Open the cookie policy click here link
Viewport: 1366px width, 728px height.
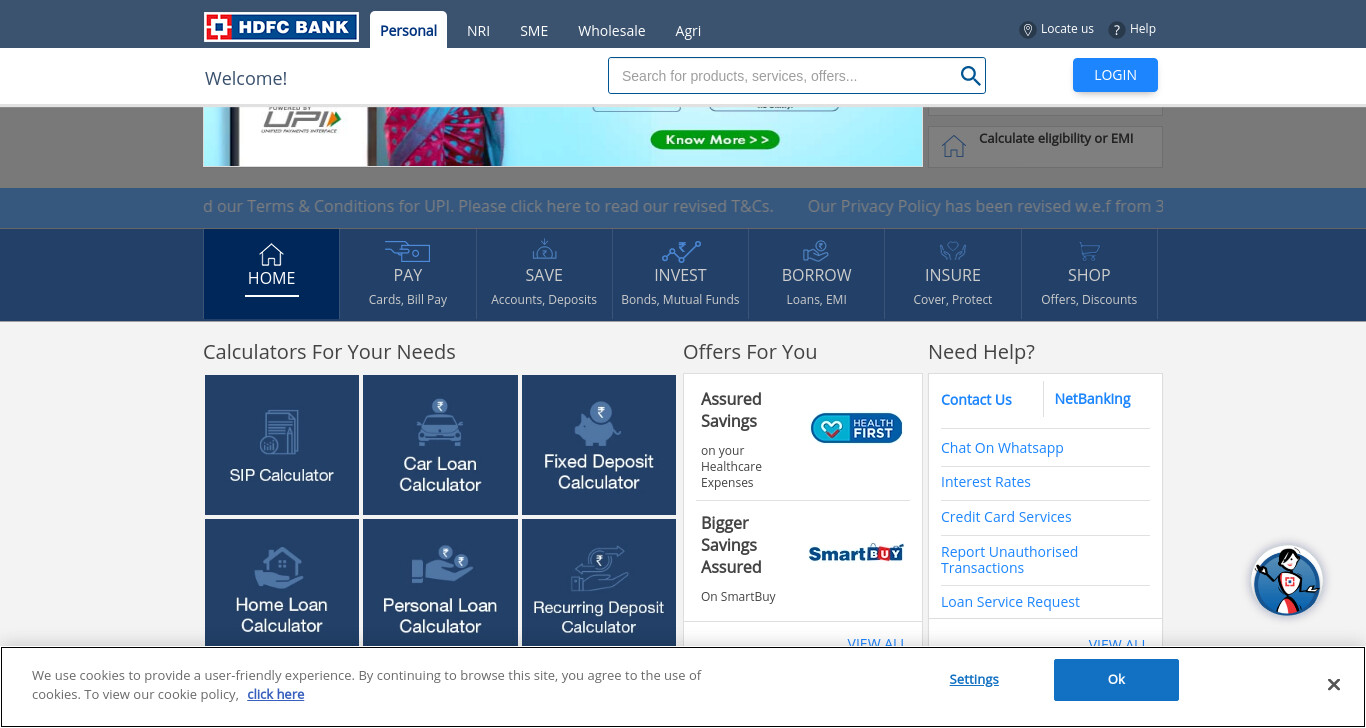276,694
